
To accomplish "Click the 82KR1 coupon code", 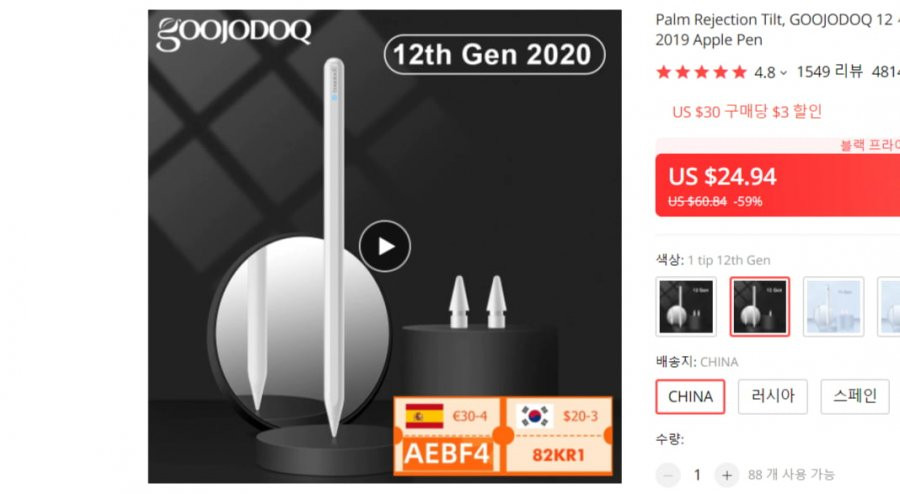I will click(558, 455).
